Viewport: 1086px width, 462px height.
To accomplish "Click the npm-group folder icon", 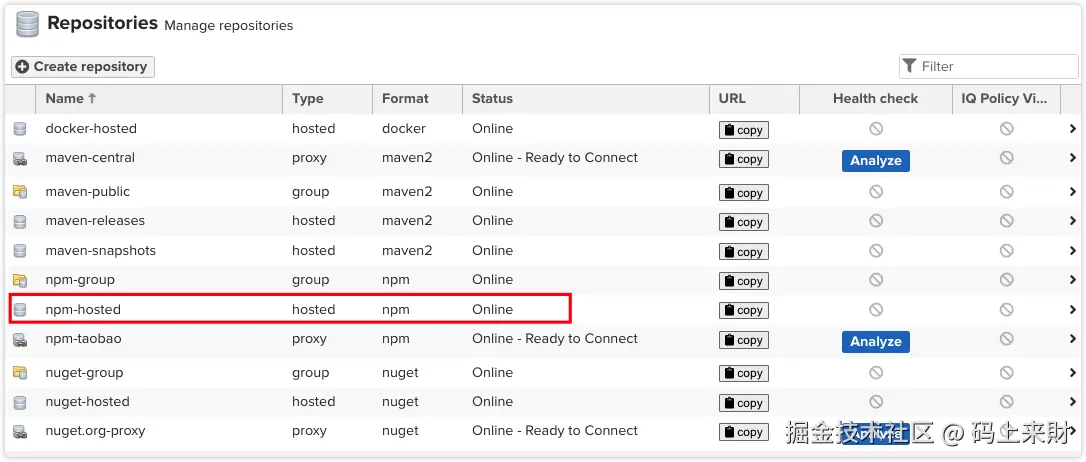I will (20, 281).
